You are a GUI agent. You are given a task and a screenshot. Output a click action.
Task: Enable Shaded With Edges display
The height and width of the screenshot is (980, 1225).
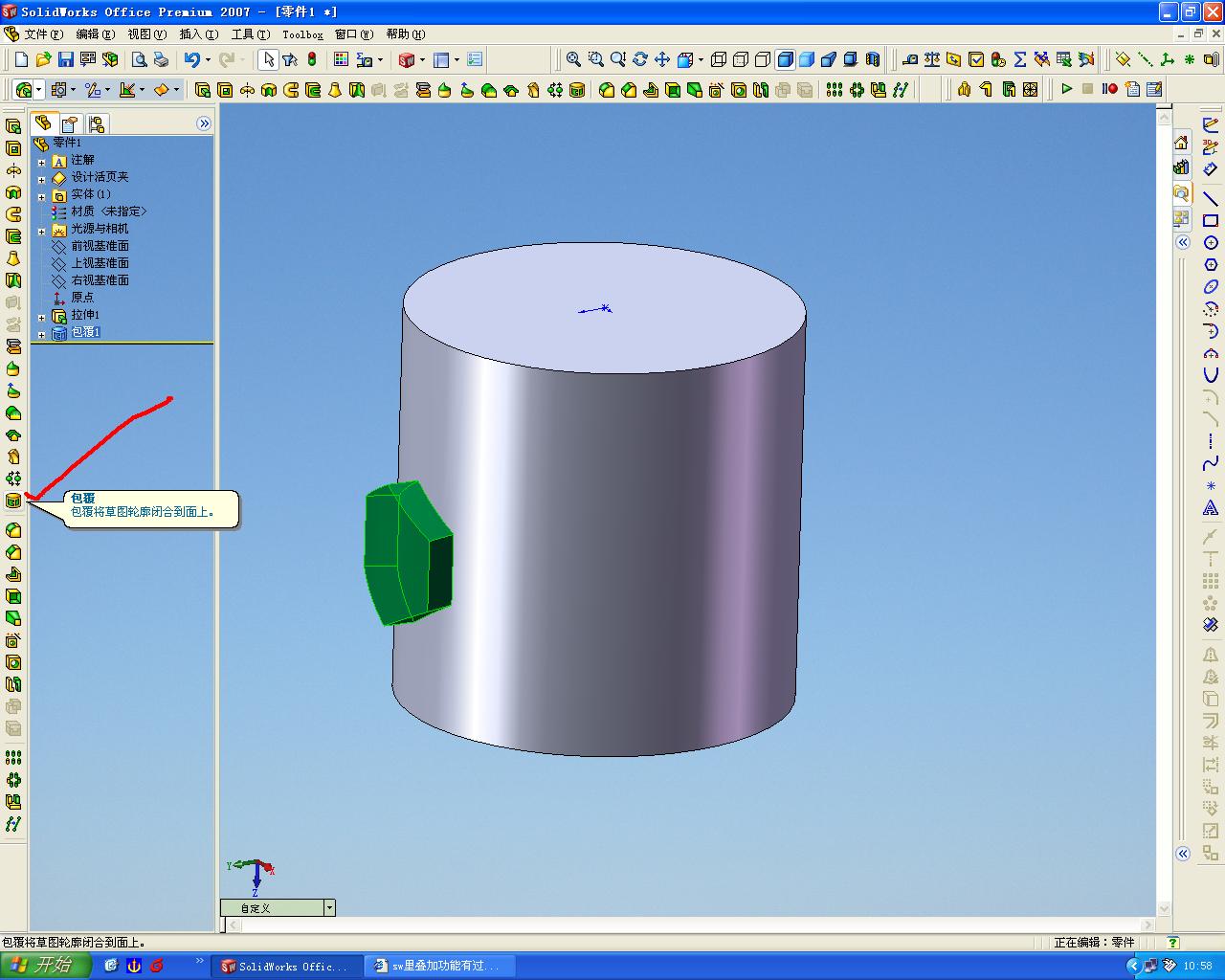[x=785, y=59]
